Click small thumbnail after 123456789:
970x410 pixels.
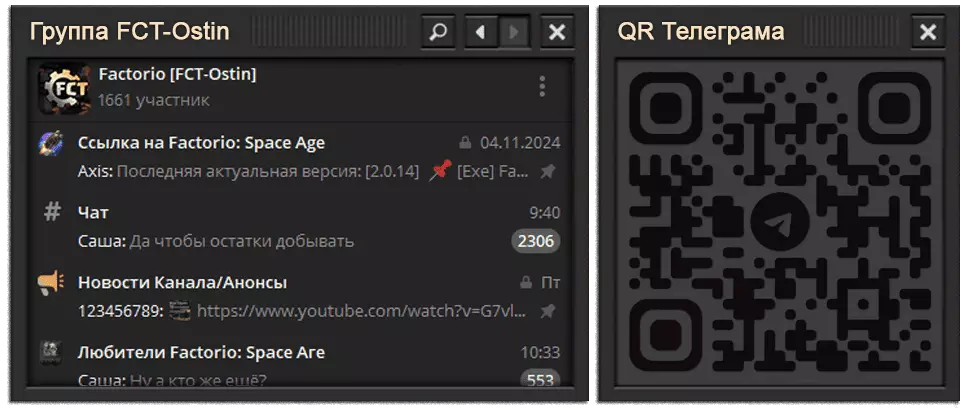180,310
